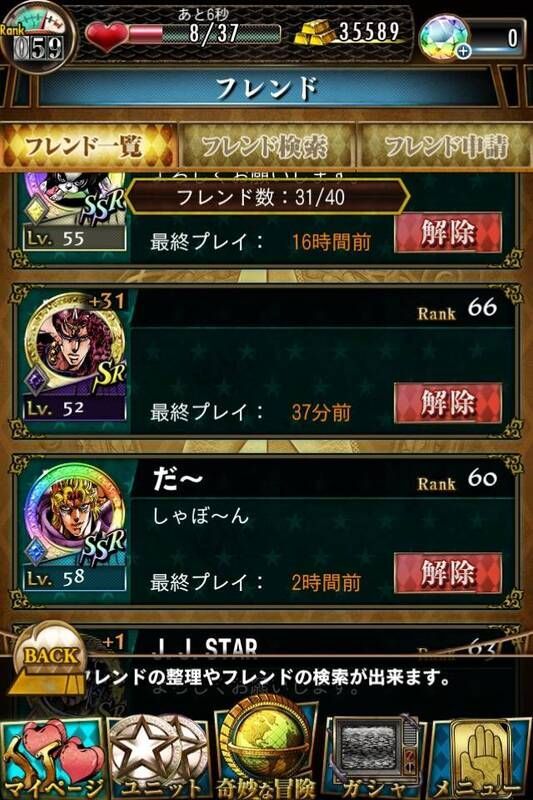Tap the SR Lv. 52 character portrait
533x800 pixels.
(x=74, y=353)
